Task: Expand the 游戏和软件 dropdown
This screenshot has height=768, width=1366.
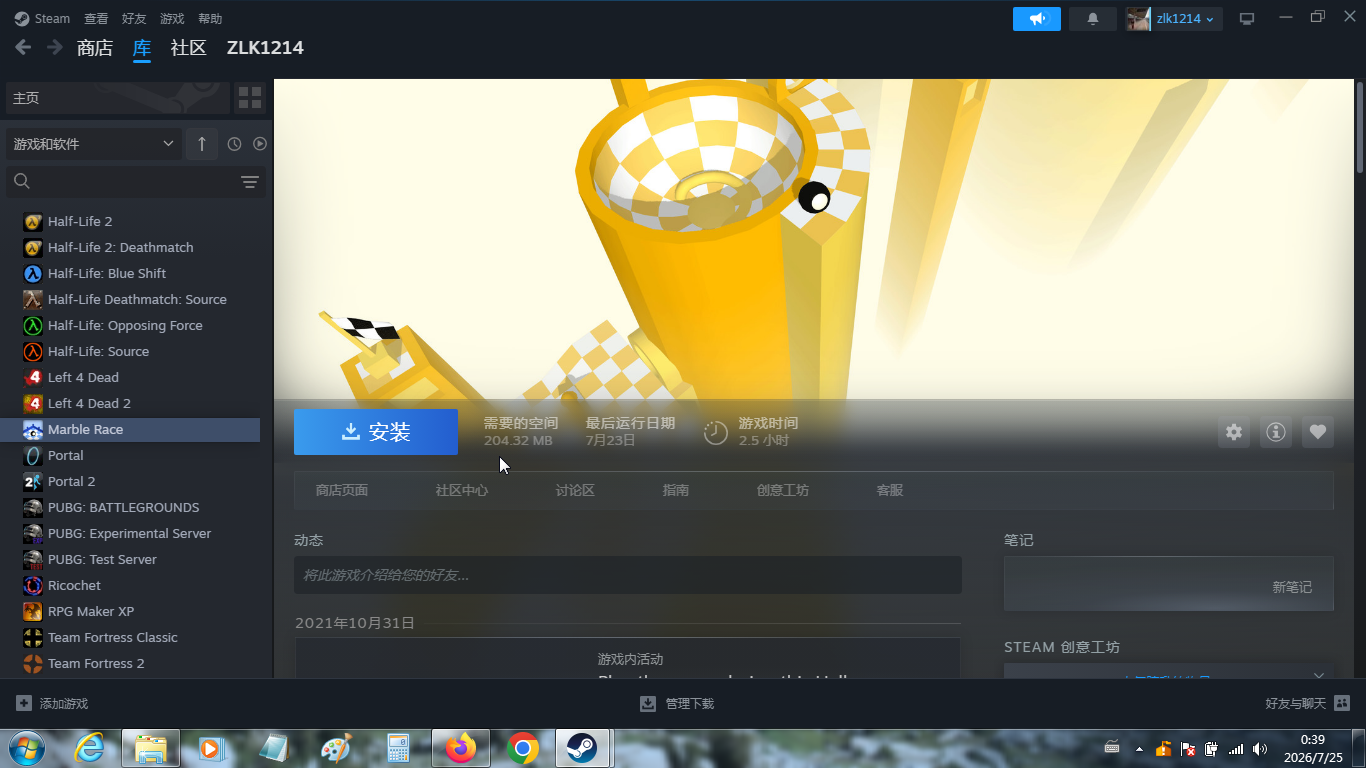Action: (x=94, y=144)
